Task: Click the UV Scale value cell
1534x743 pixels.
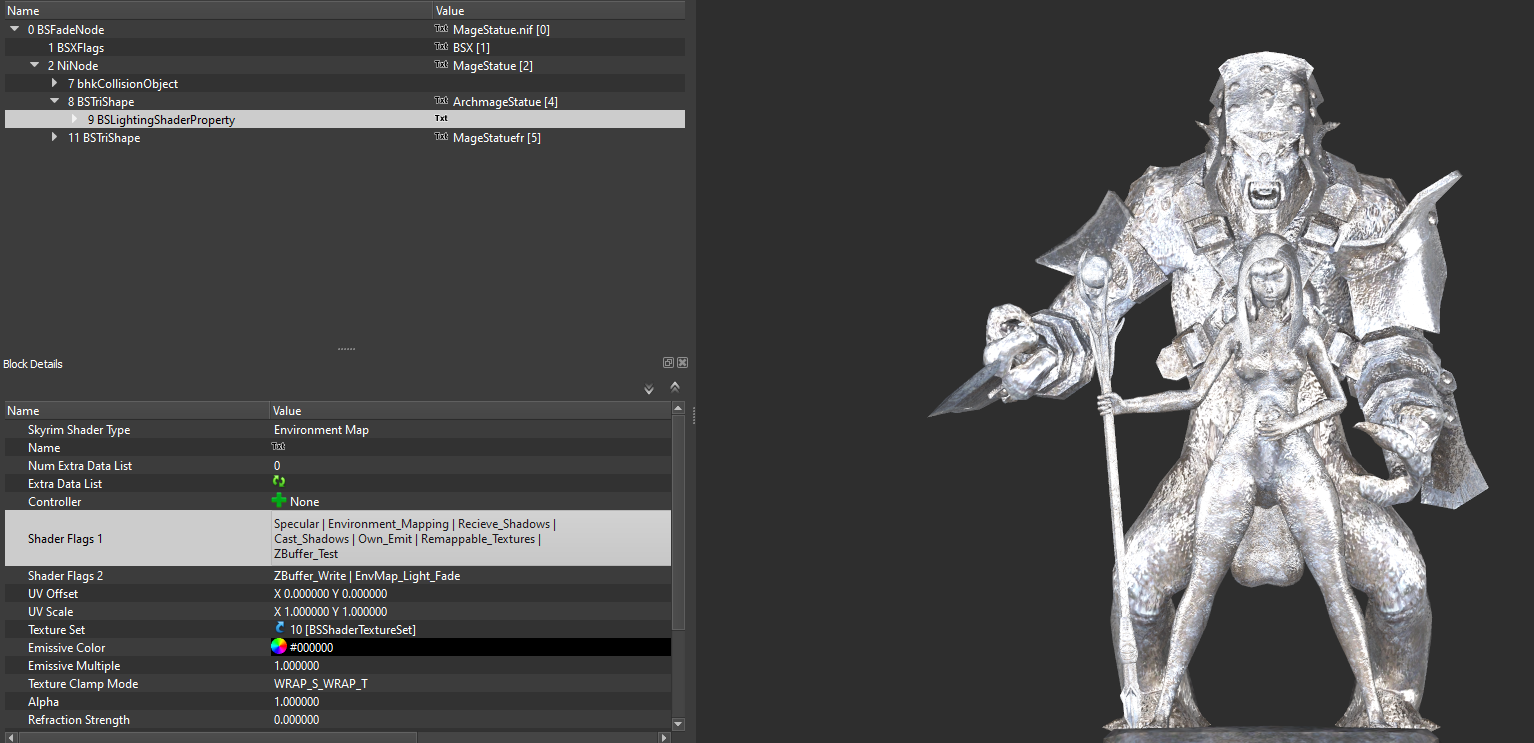Action: click(471, 612)
